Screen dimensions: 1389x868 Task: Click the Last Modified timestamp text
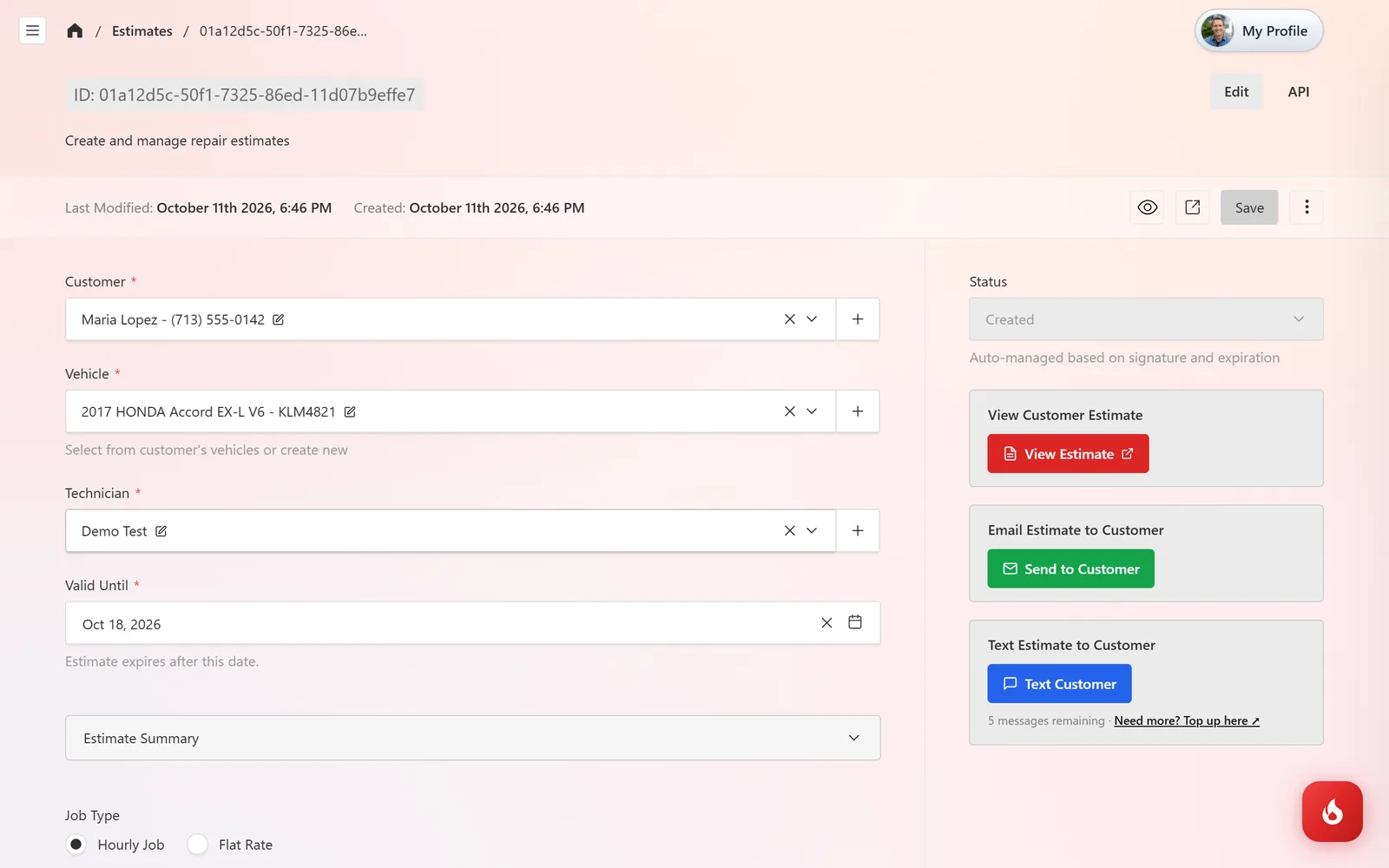(x=199, y=208)
